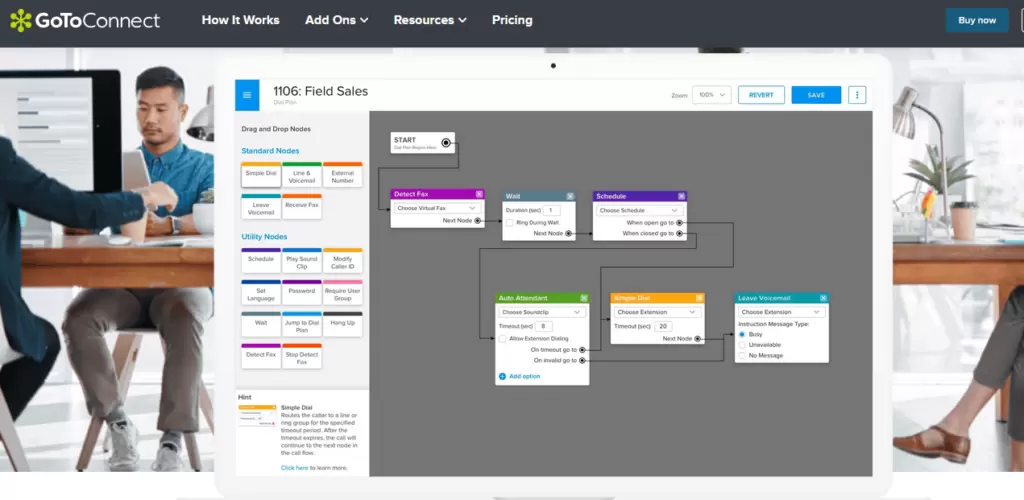The image size is (1024, 500).
Task: Open the Choose Schedule dropdown
Action: pyautogui.click(x=639, y=210)
